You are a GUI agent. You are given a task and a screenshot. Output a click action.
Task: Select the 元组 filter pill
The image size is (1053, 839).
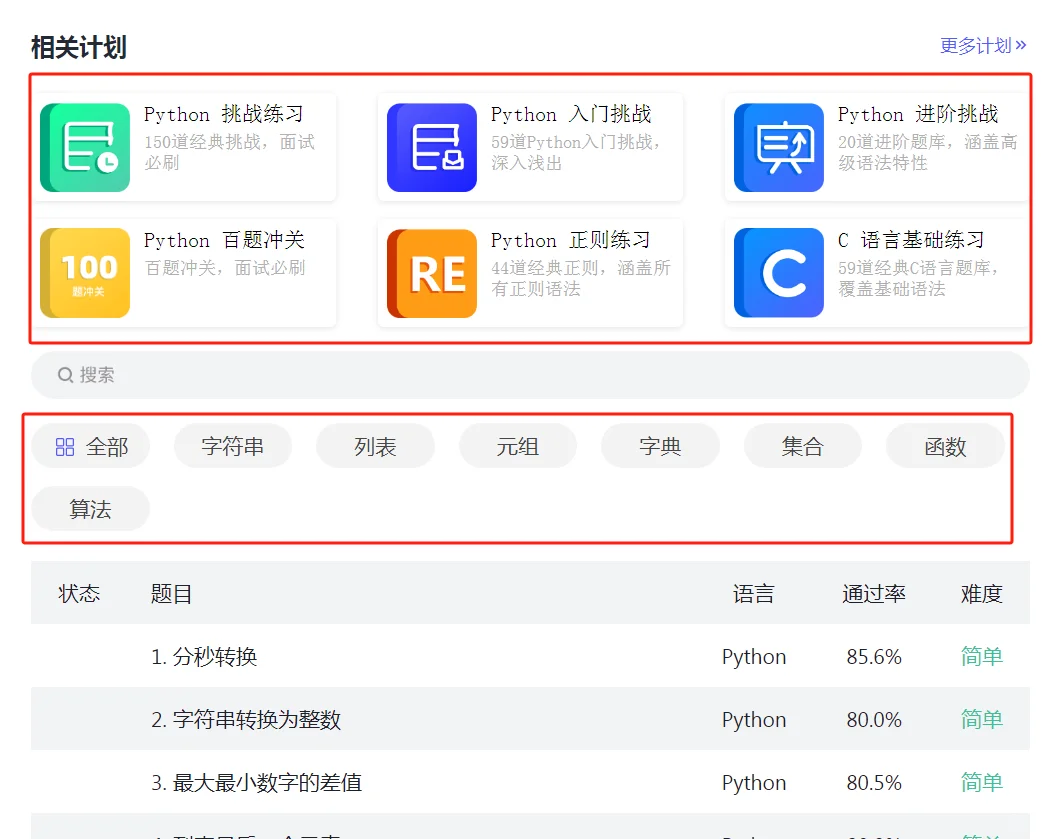coord(517,446)
